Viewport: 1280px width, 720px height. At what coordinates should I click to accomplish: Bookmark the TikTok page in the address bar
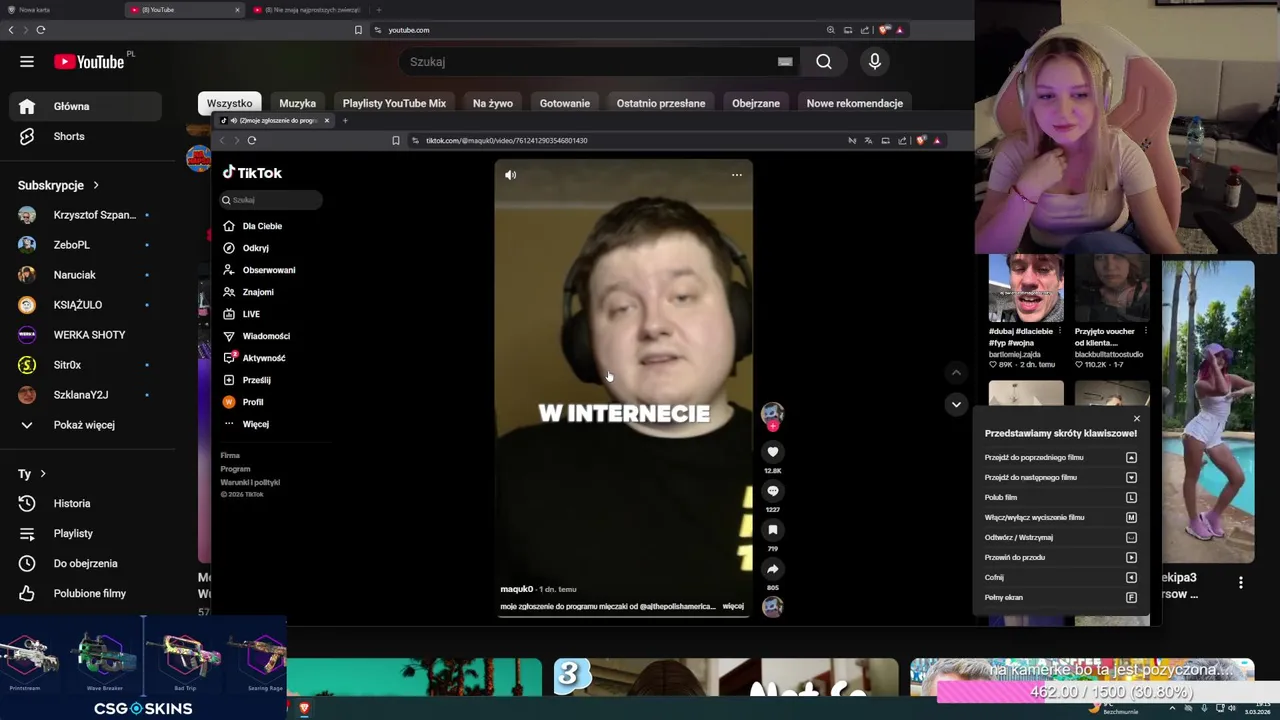396,141
